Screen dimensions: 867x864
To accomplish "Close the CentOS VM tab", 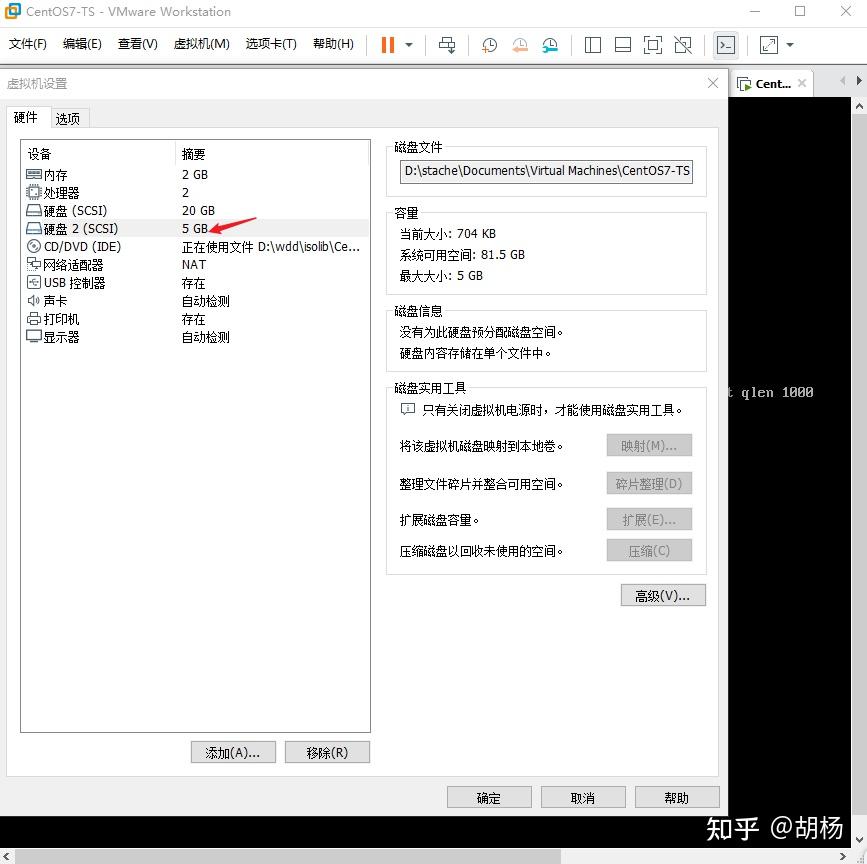I will (x=802, y=83).
